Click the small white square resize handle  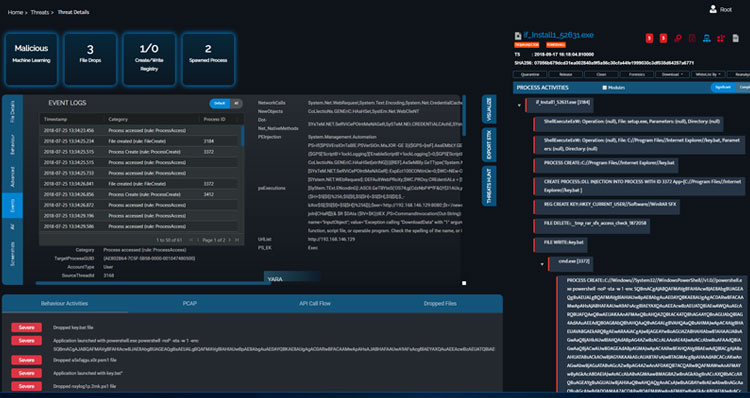tap(464, 283)
